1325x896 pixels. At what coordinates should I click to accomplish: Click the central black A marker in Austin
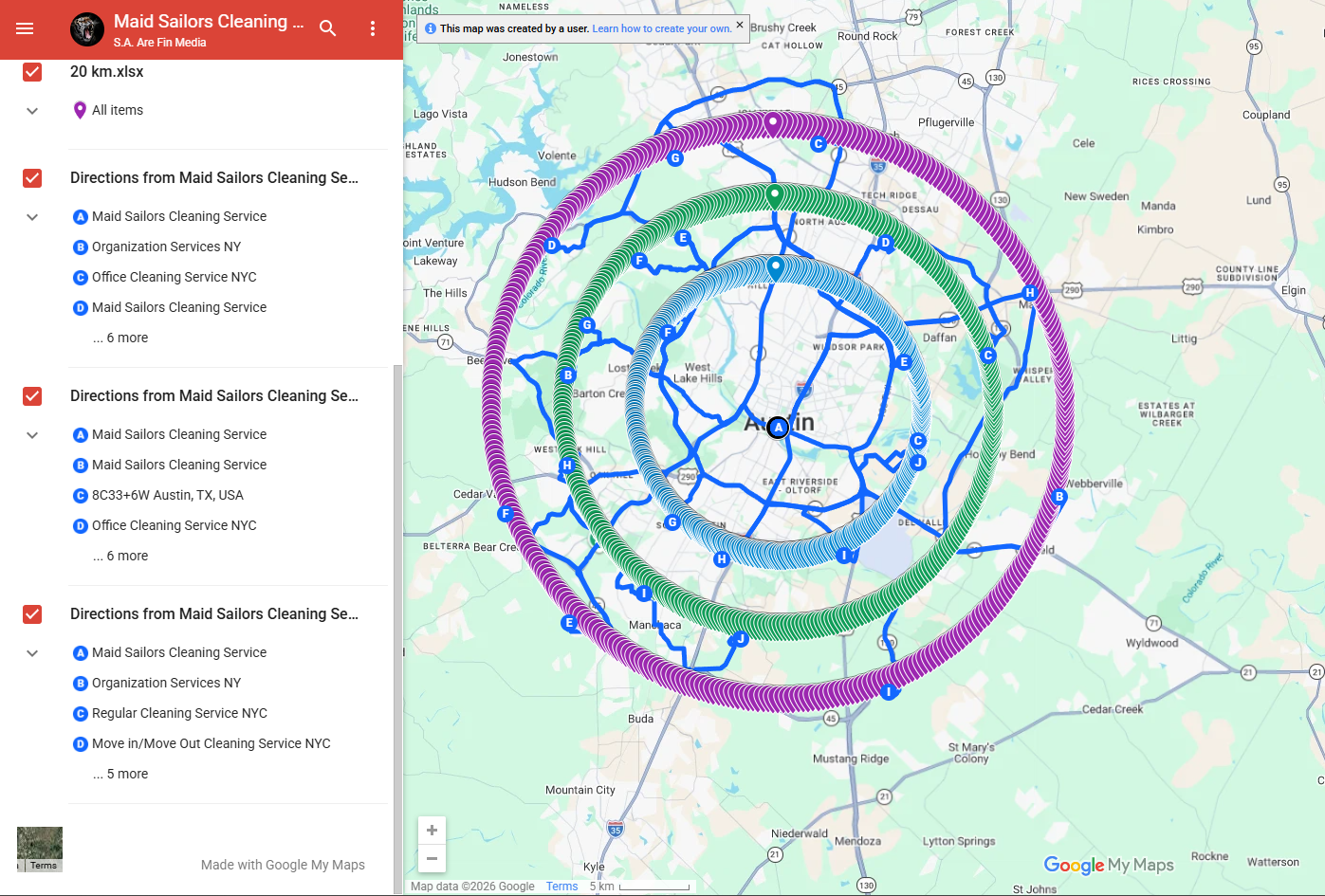click(x=778, y=428)
